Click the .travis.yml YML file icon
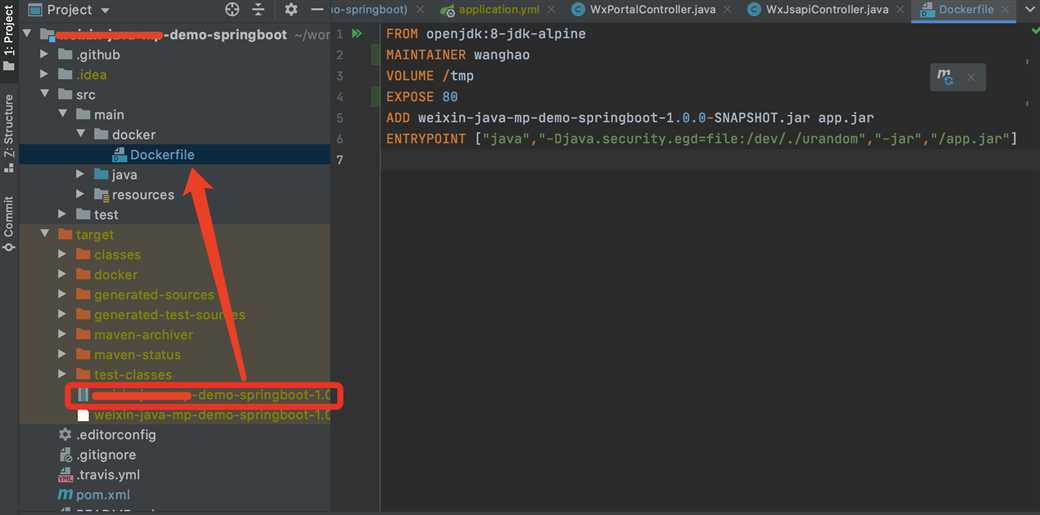 65,475
